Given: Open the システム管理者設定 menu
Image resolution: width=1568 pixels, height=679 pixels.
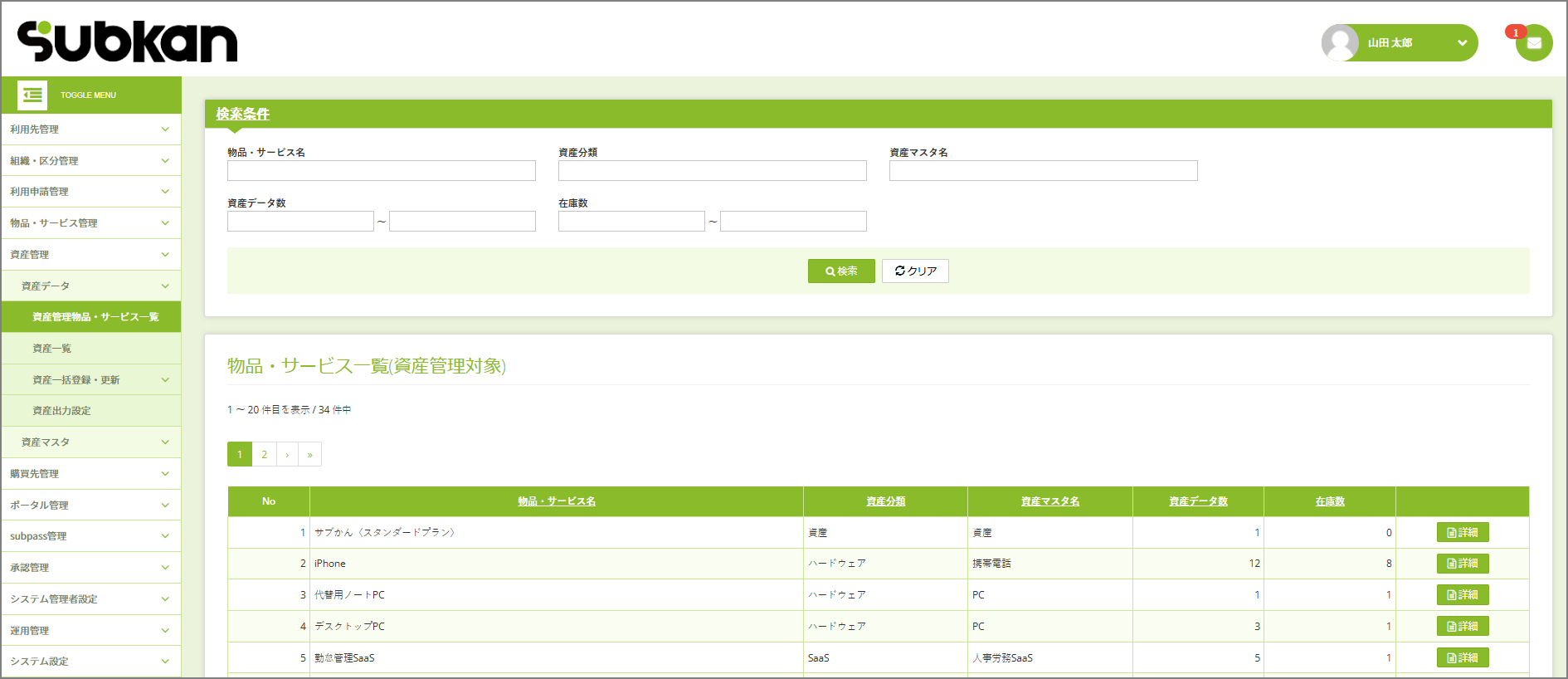Looking at the screenshot, I should [x=91, y=599].
